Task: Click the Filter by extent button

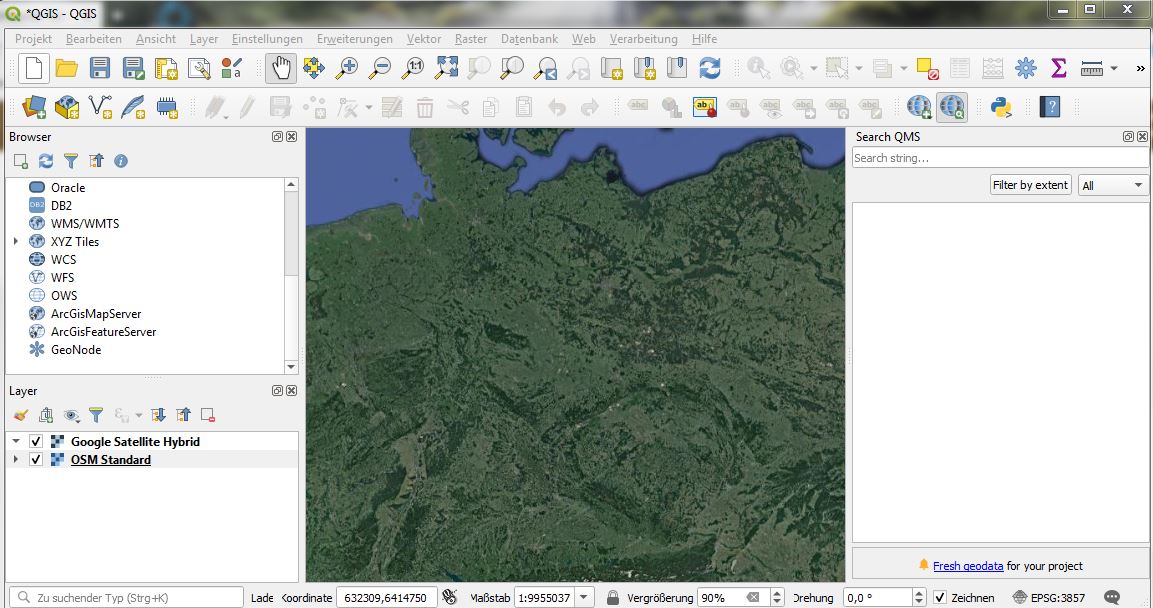Action: [x=1030, y=185]
